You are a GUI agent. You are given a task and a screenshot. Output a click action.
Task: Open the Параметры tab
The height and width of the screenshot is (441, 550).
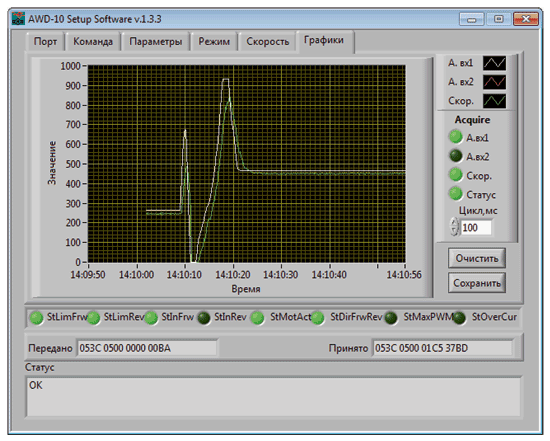tap(155, 42)
